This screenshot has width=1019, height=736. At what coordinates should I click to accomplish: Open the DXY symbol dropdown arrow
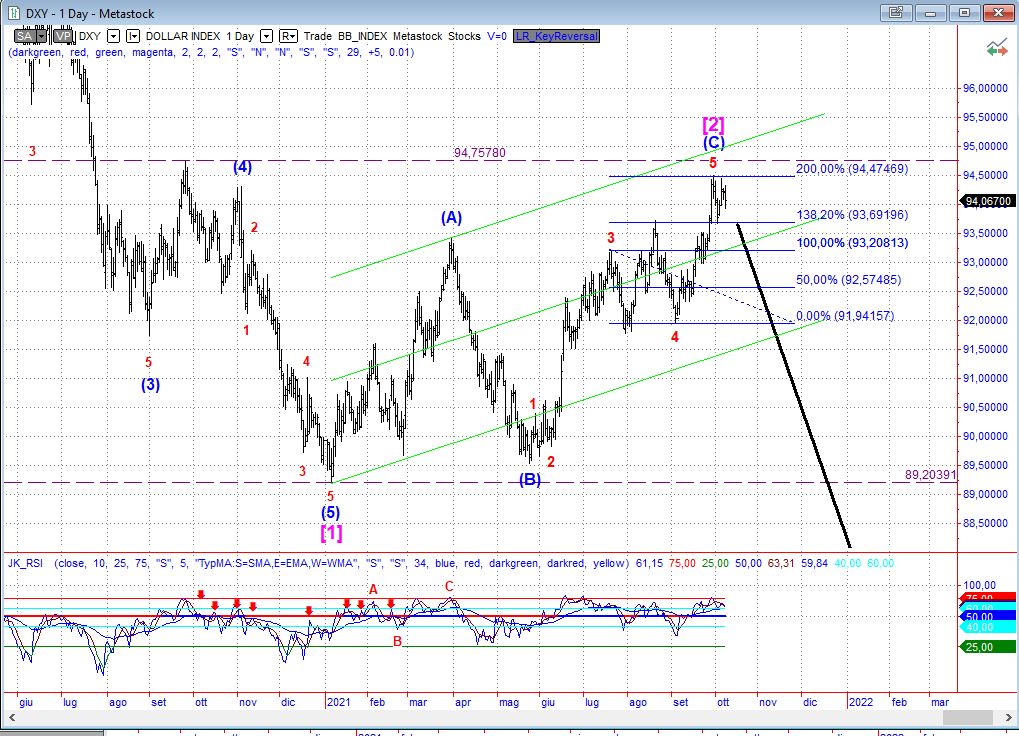coord(114,36)
